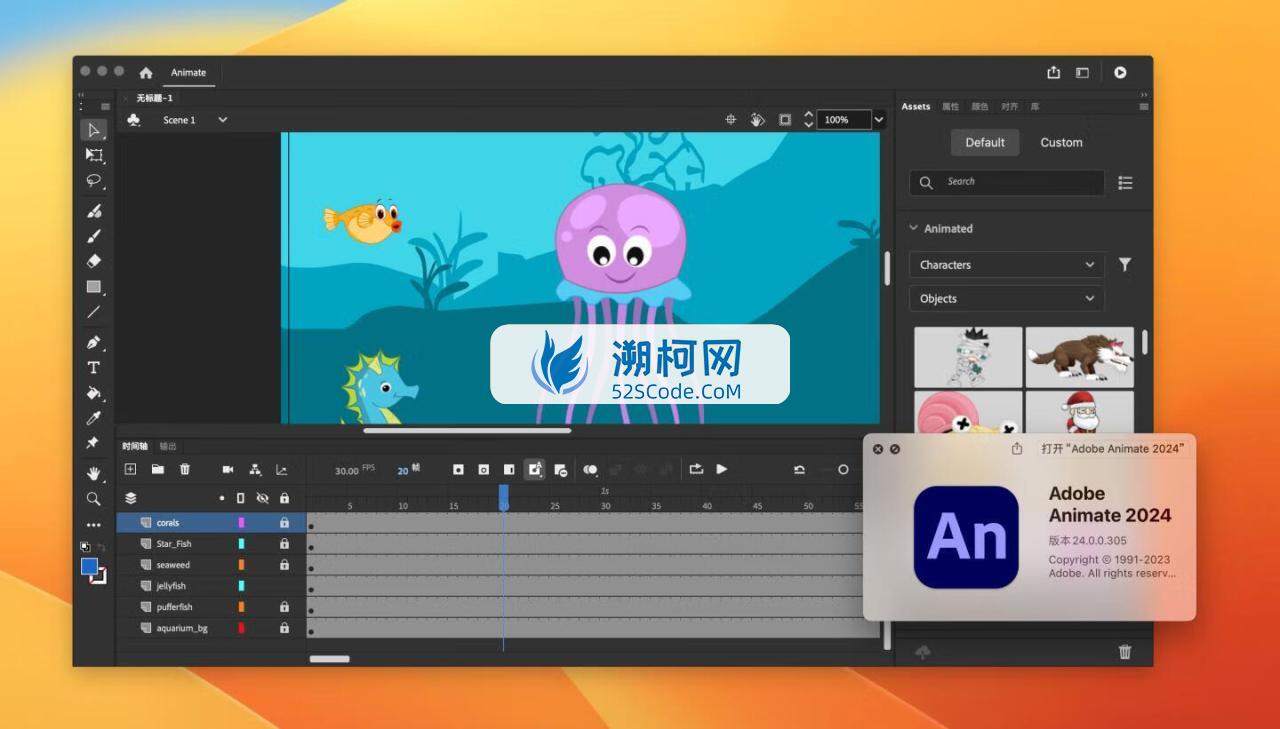This screenshot has height=729, width=1280.
Task: Open the more tools ellipsis
Action: 93,524
